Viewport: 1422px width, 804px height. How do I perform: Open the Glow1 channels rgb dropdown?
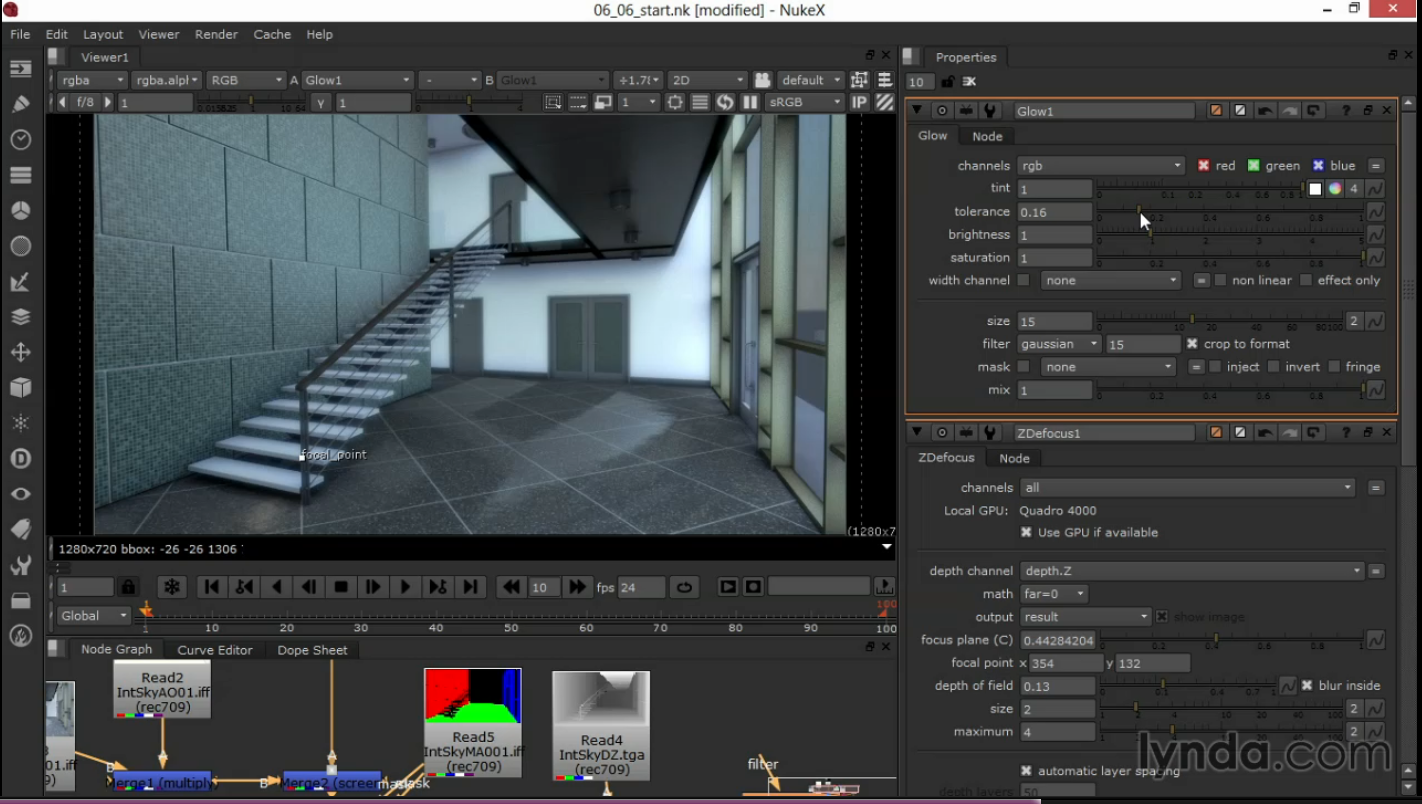(x=1100, y=166)
